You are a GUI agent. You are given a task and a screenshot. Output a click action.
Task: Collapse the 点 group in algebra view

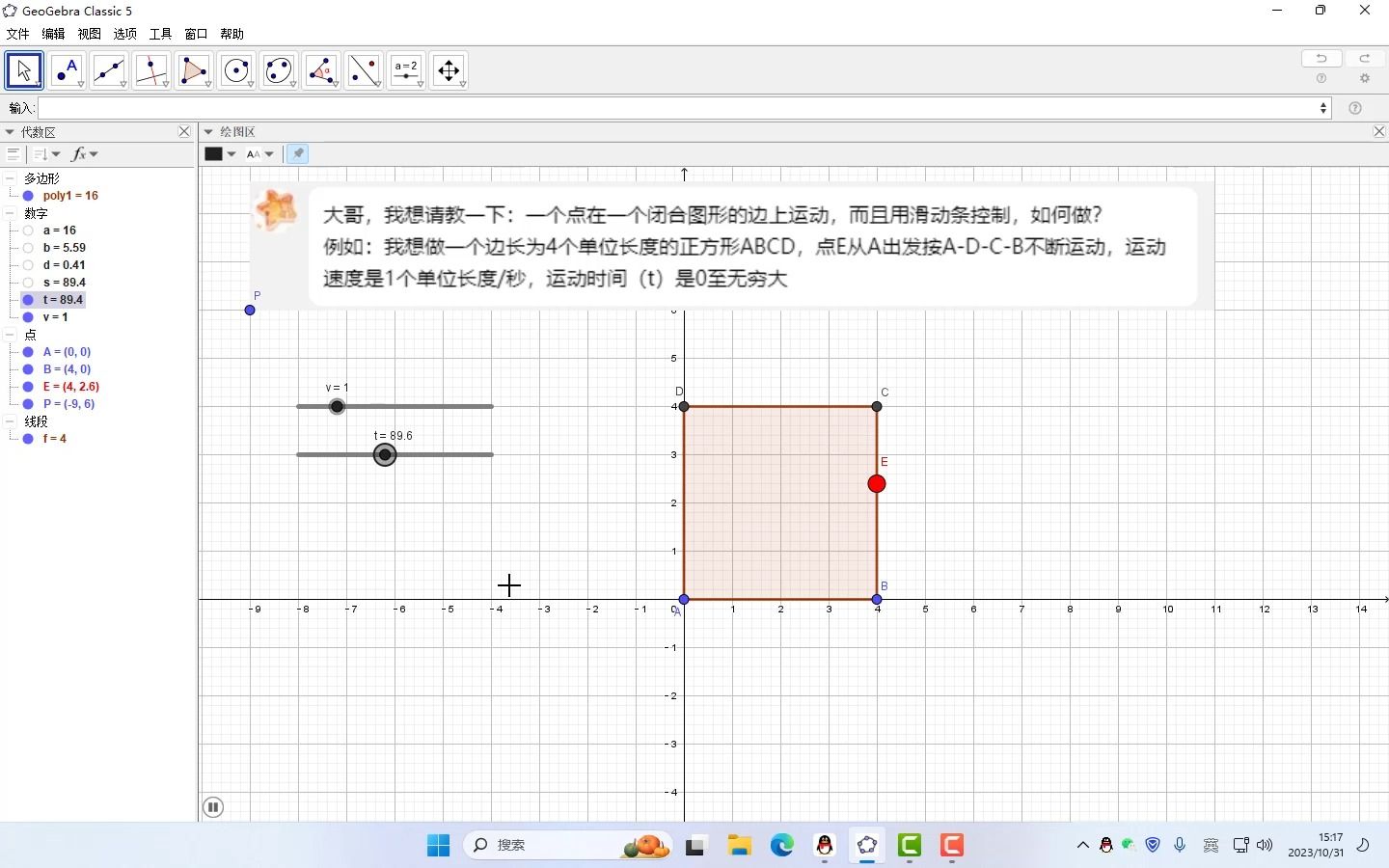(x=10, y=335)
